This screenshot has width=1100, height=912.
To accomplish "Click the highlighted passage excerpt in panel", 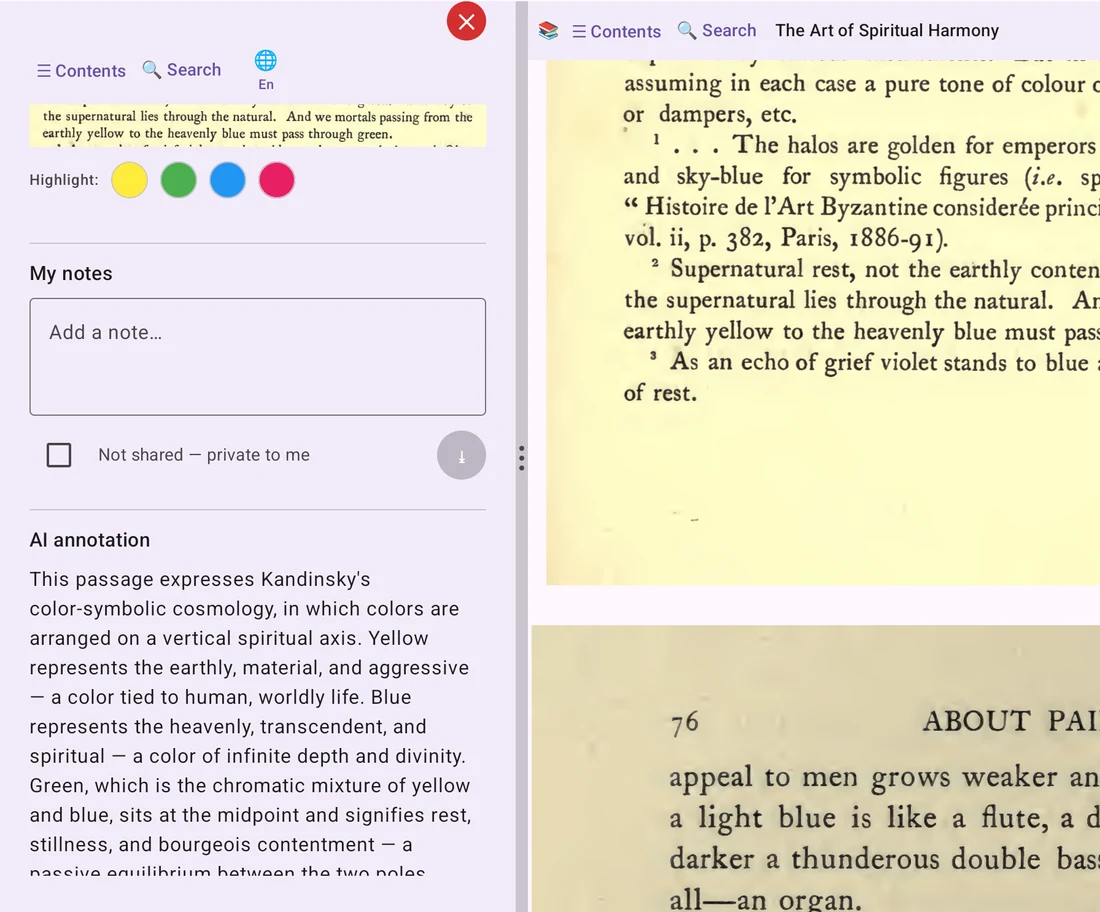I will click(x=257, y=126).
